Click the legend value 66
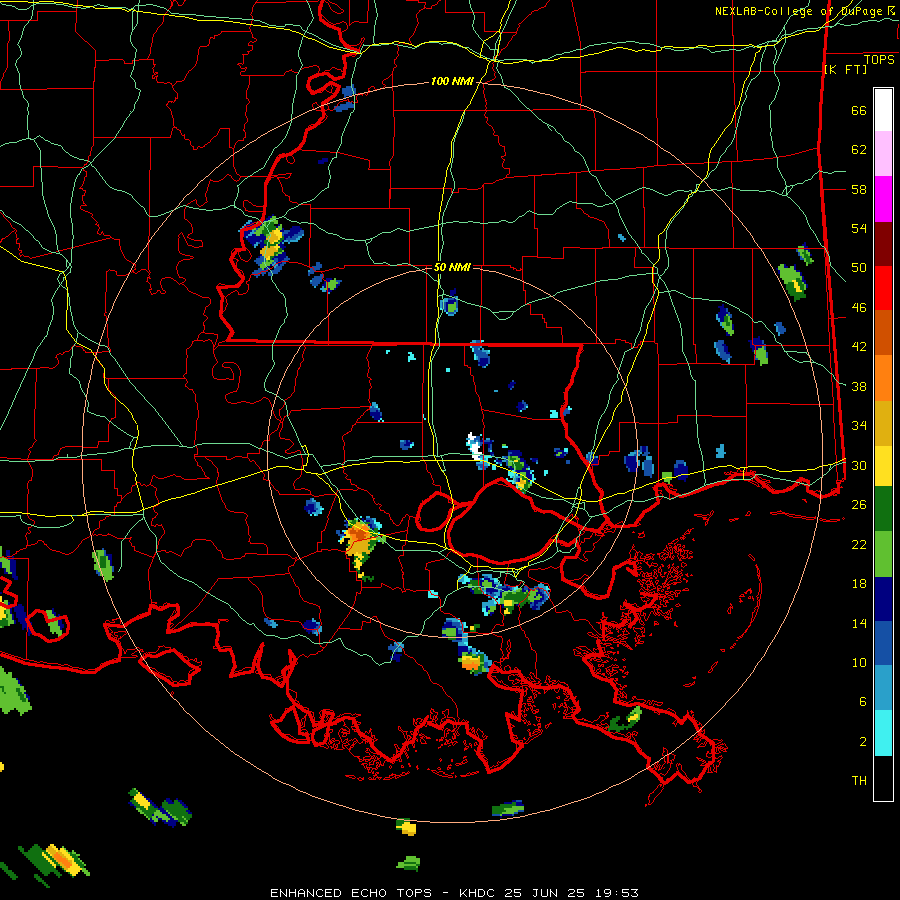Screen dimensions: 900x900 [x=859, y=110]
